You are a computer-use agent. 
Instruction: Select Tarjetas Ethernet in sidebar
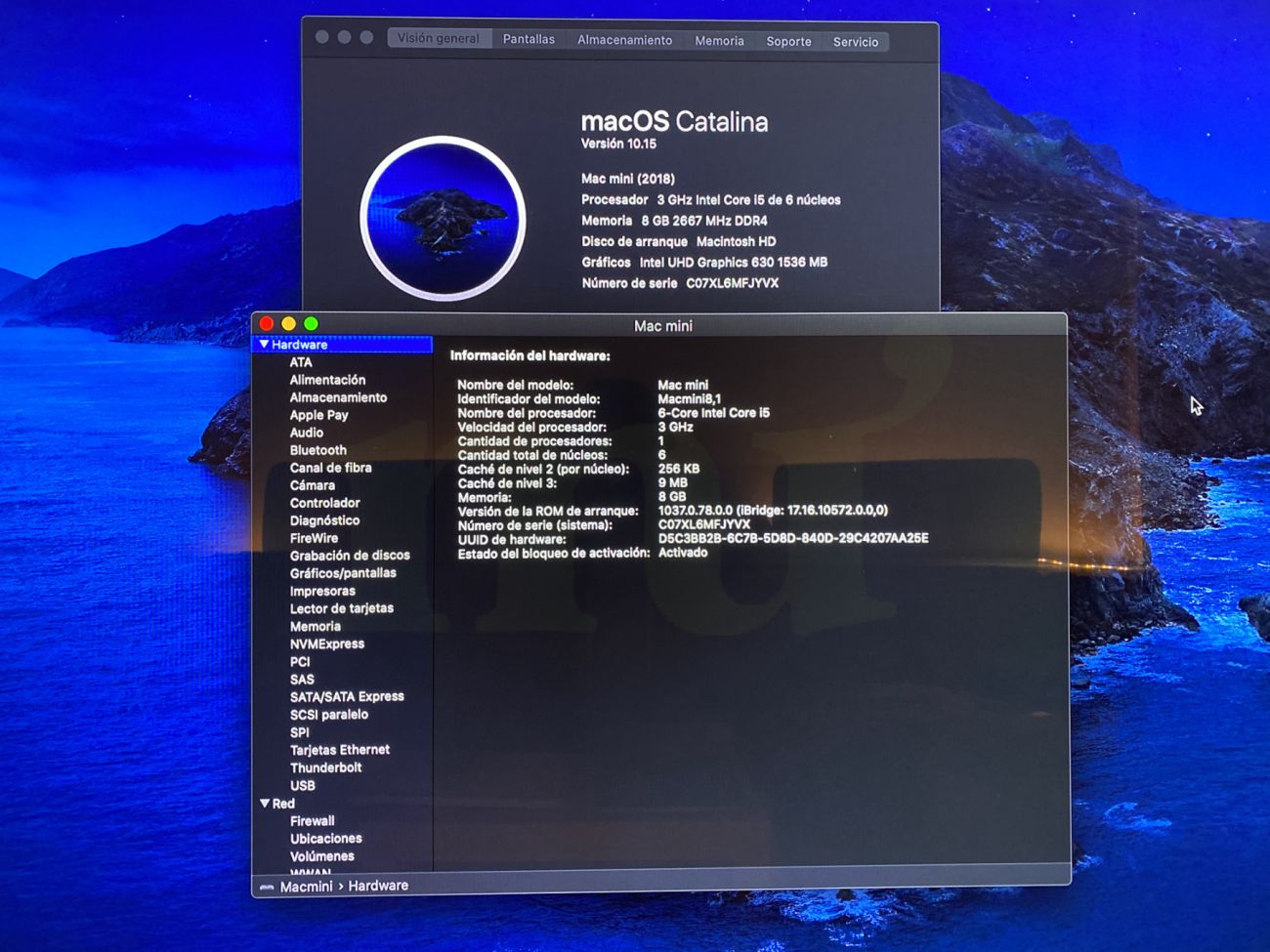[339, 750]
